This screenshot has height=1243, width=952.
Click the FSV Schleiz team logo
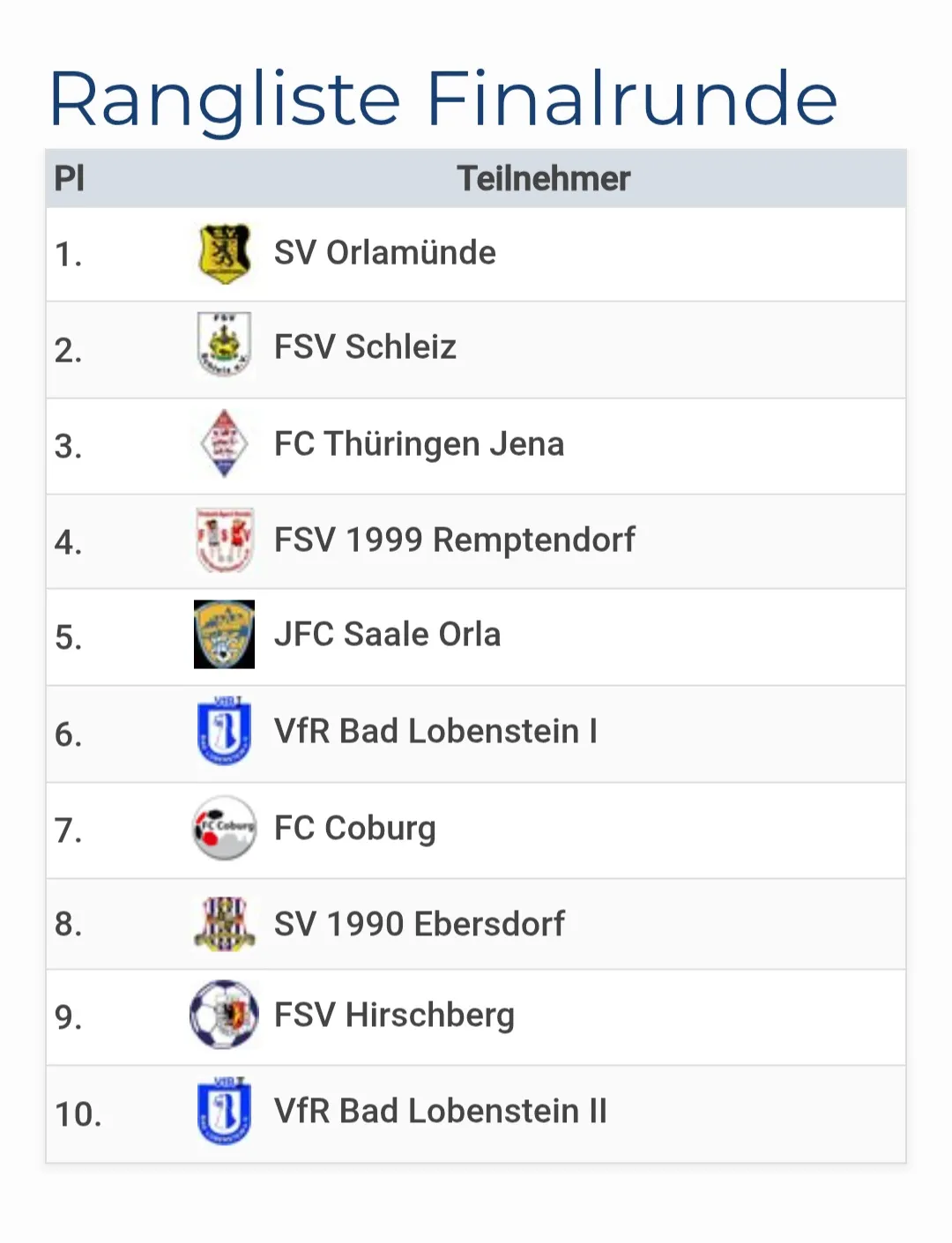click(224, 345)
